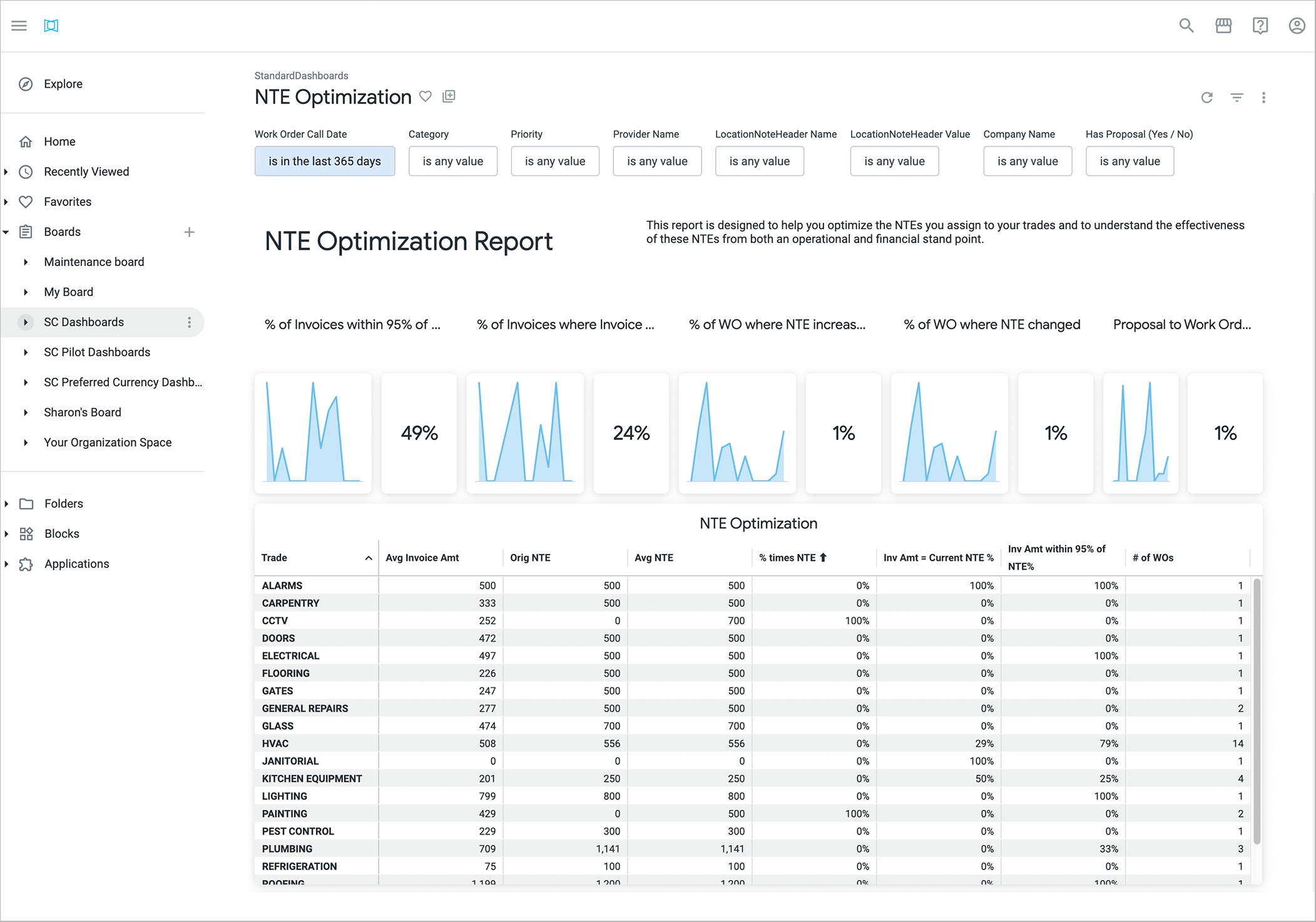Open the hamburger main menu
The image size is (1316, 922).
point(19,26)
